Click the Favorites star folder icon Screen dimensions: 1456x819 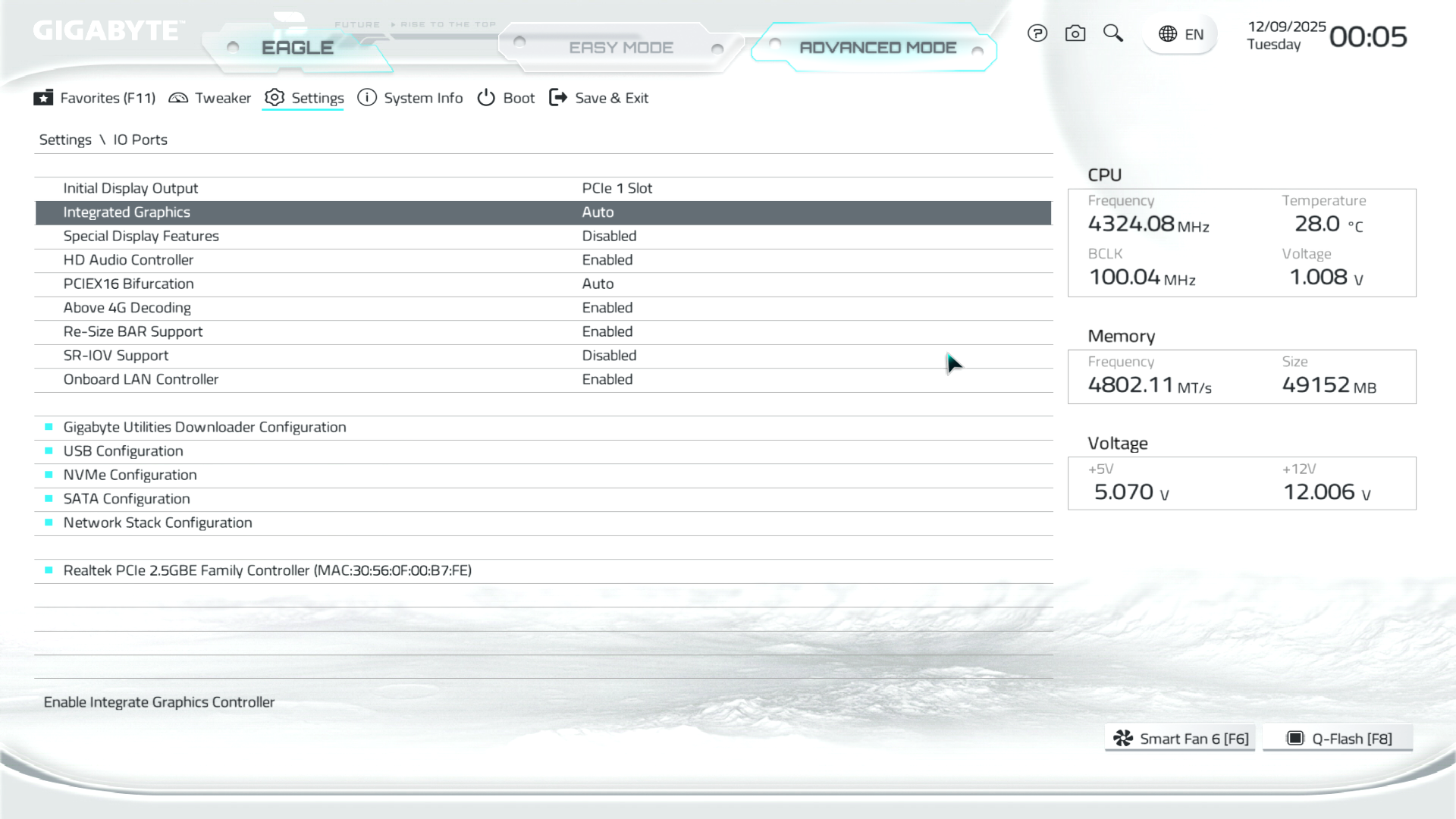(43, 98)
